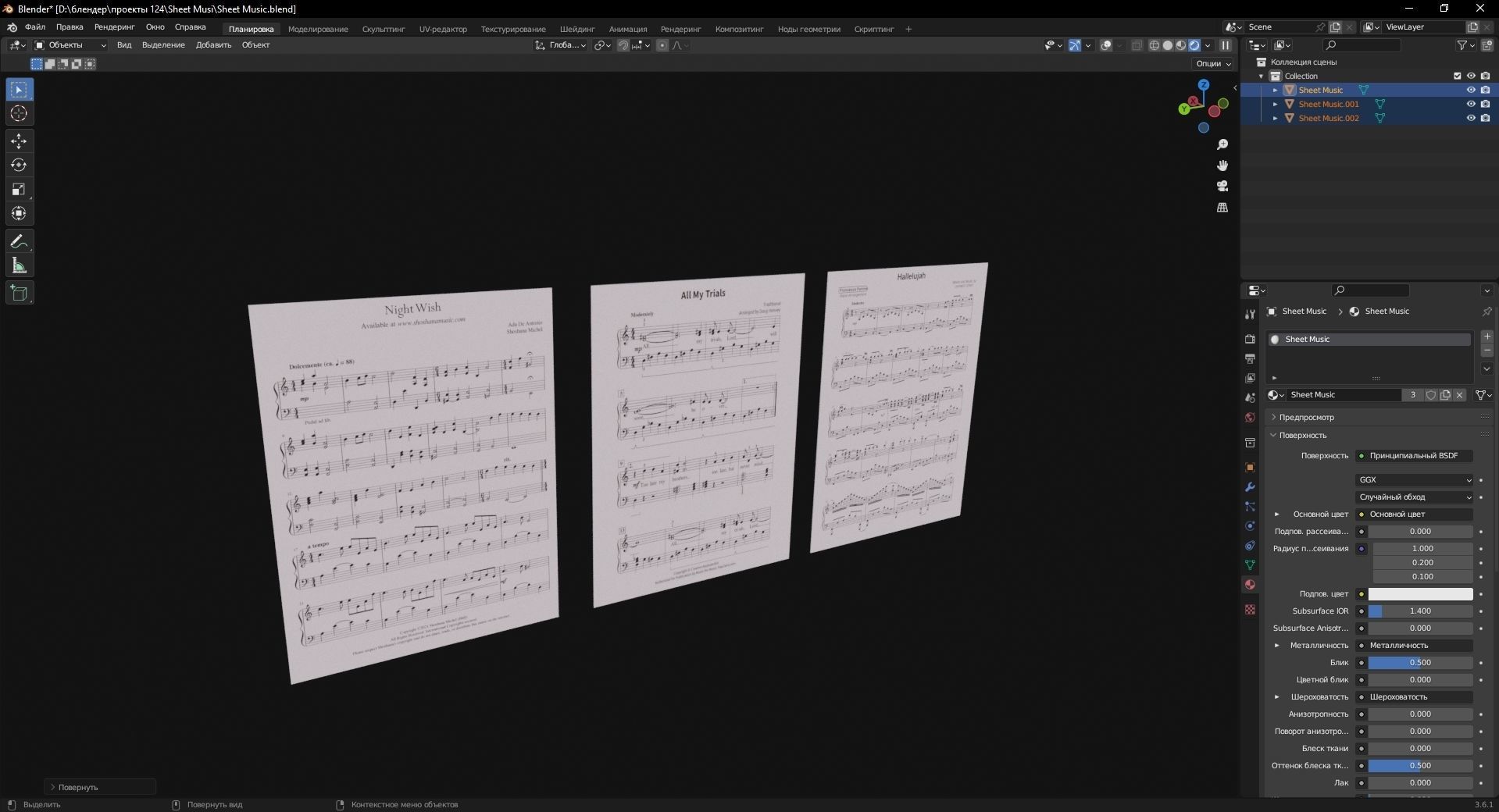1499x812 pixels.
Task: Click the pan view hand icon
Action: [x=1222, y=166]
